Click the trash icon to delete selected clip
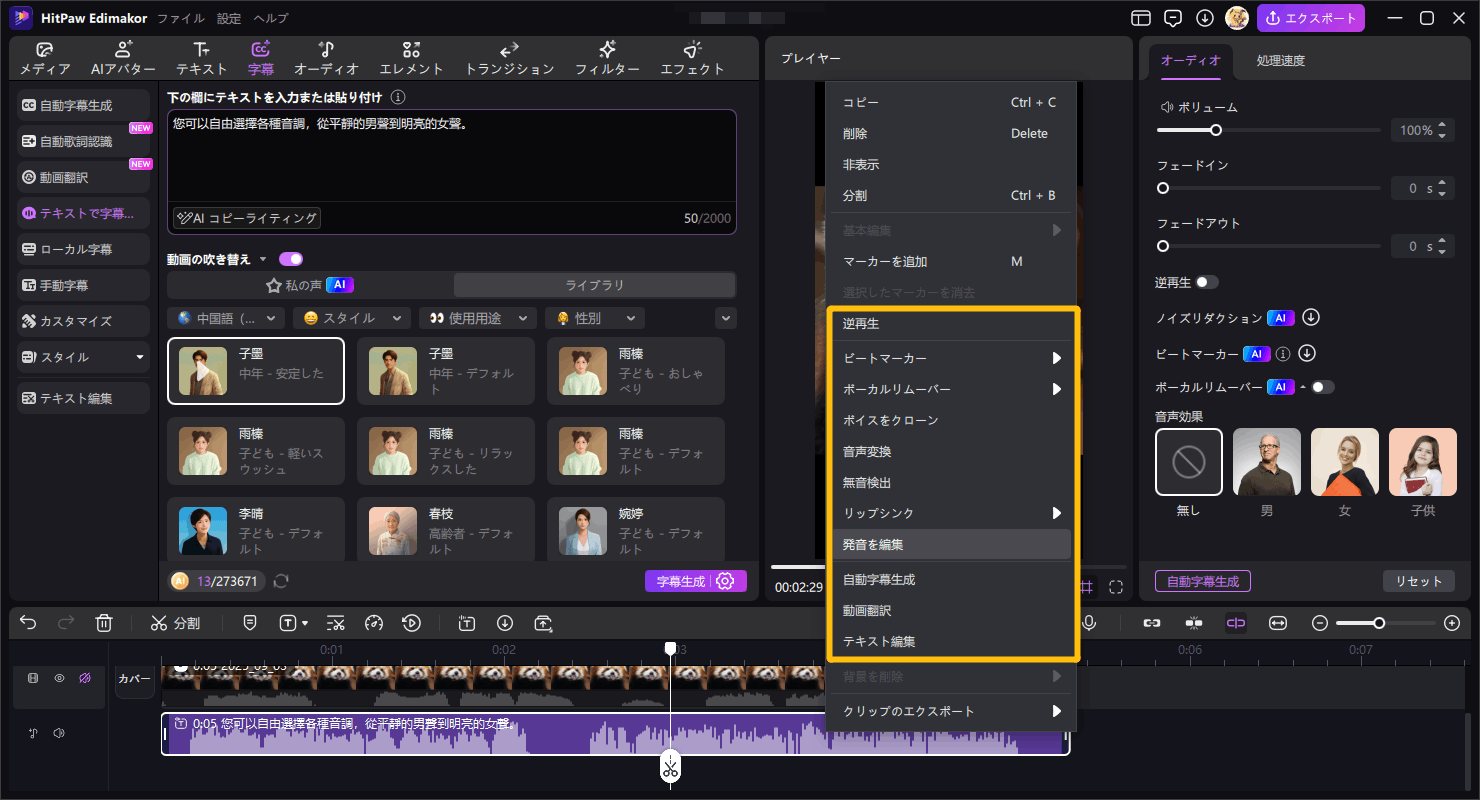 (104, 623)
